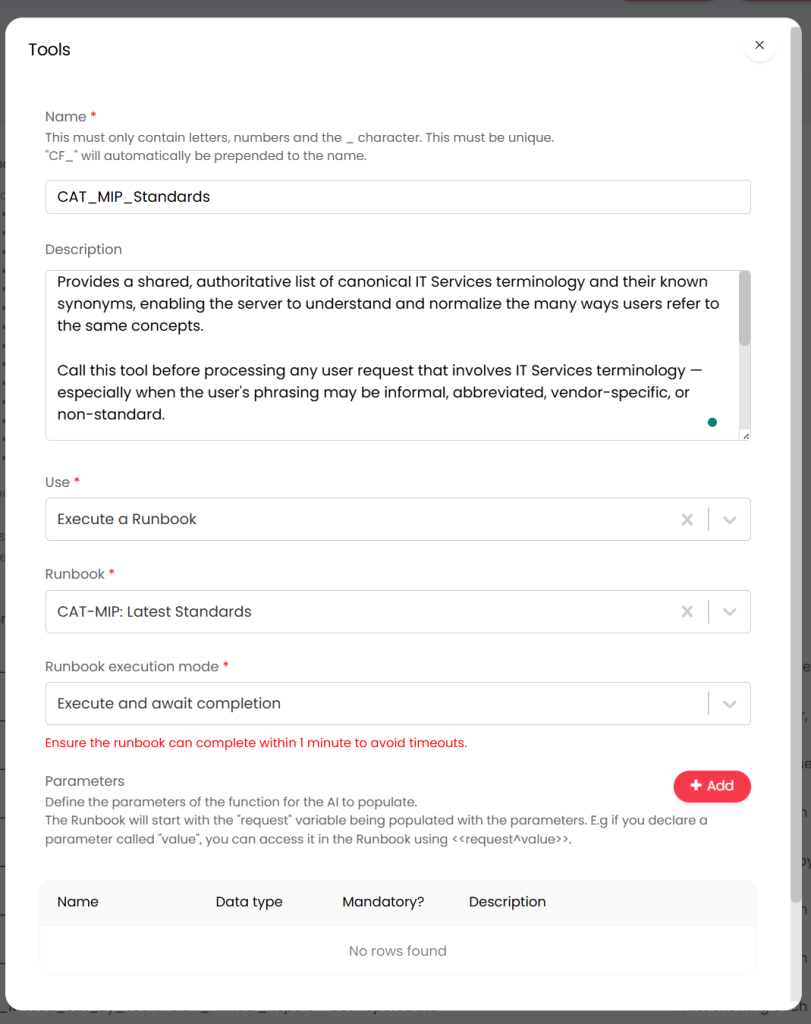The width and height of the screenshot is (811, 1024).
Task: Open the CAT-MIP: Latest Standards combo box
Action: click(360, 612)
